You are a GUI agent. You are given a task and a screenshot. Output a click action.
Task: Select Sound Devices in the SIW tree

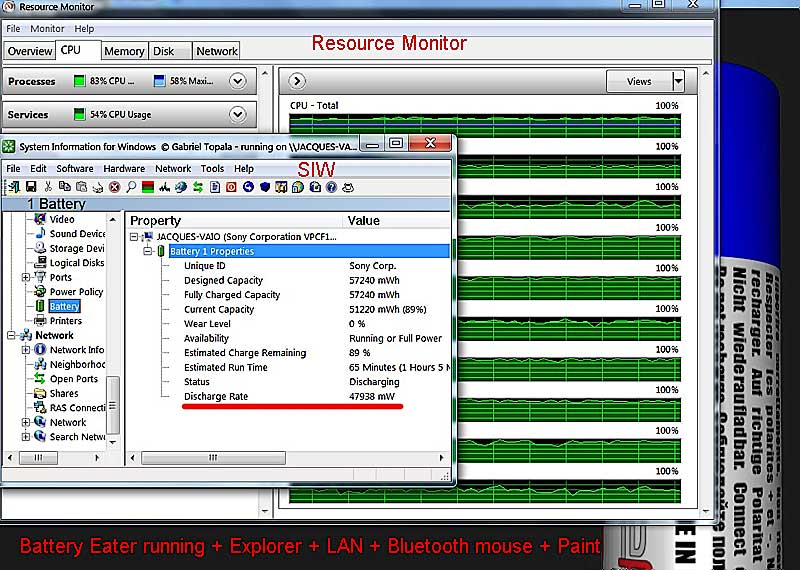(x=77, y=234)
